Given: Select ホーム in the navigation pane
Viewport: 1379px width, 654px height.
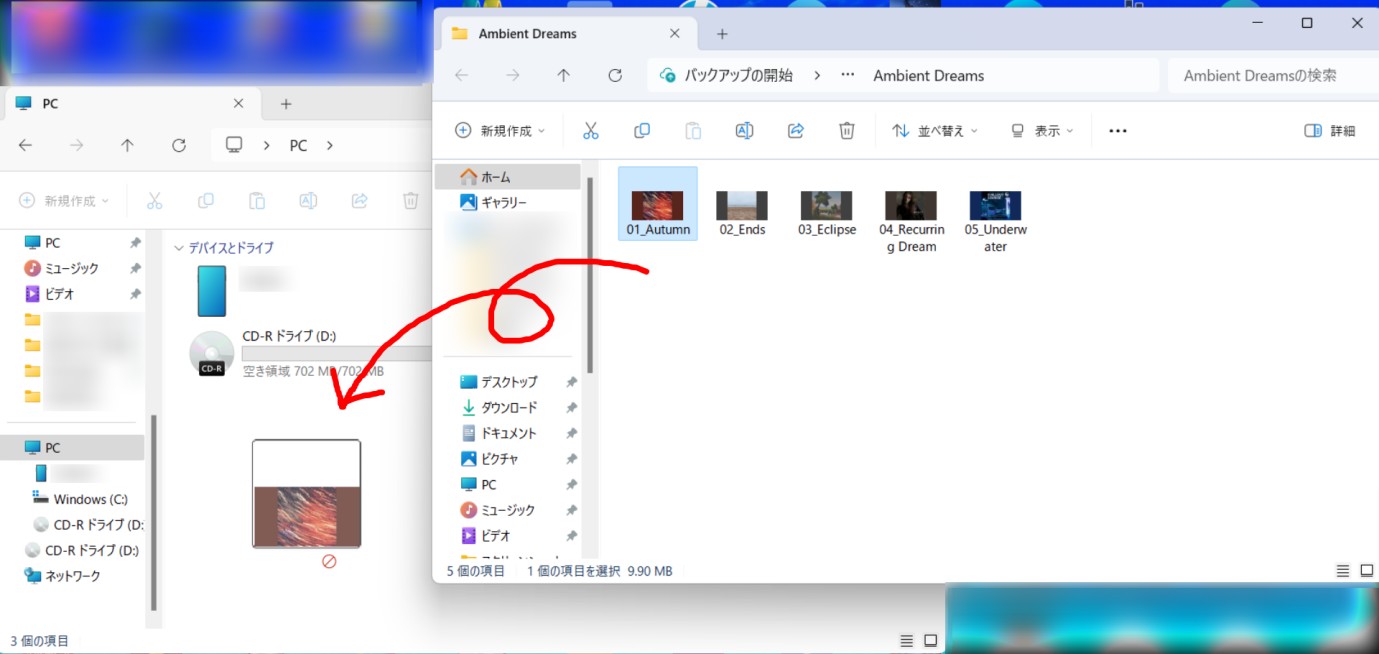Looking at the screenshot, I should click(508, 177).
